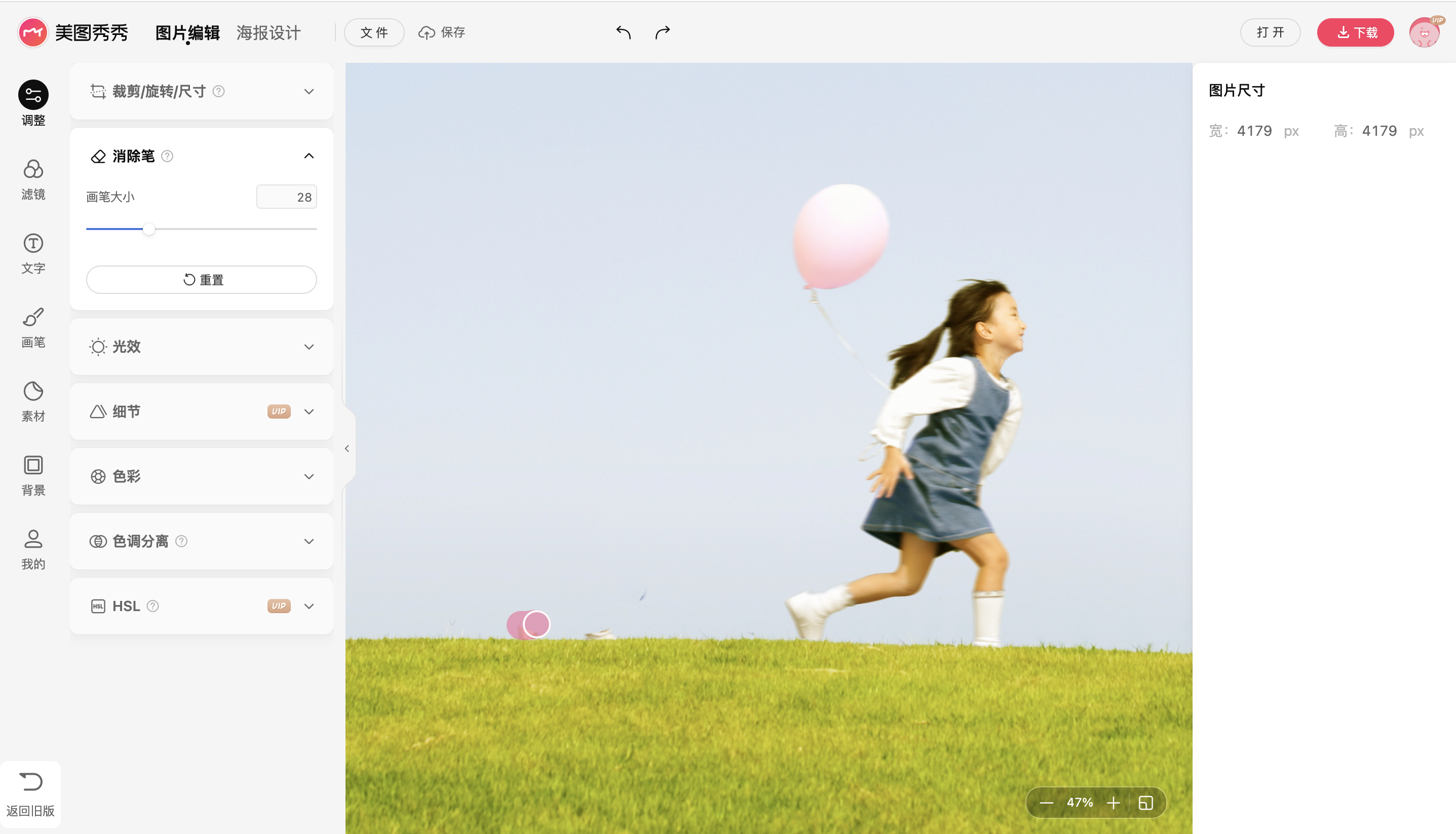Open the 素材 sticker materials icon
Screen dimensions: 1456x834
(x=33, y=391)
